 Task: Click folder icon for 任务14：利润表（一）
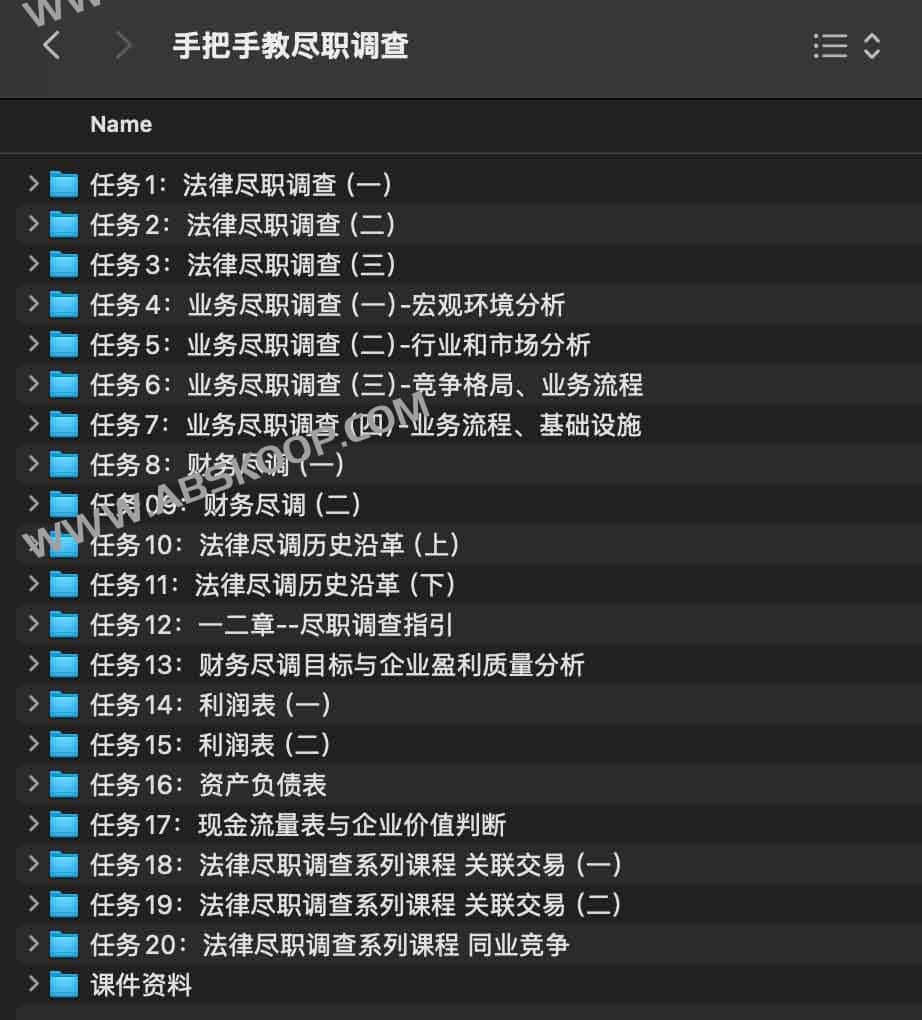[x=64, y=704]
